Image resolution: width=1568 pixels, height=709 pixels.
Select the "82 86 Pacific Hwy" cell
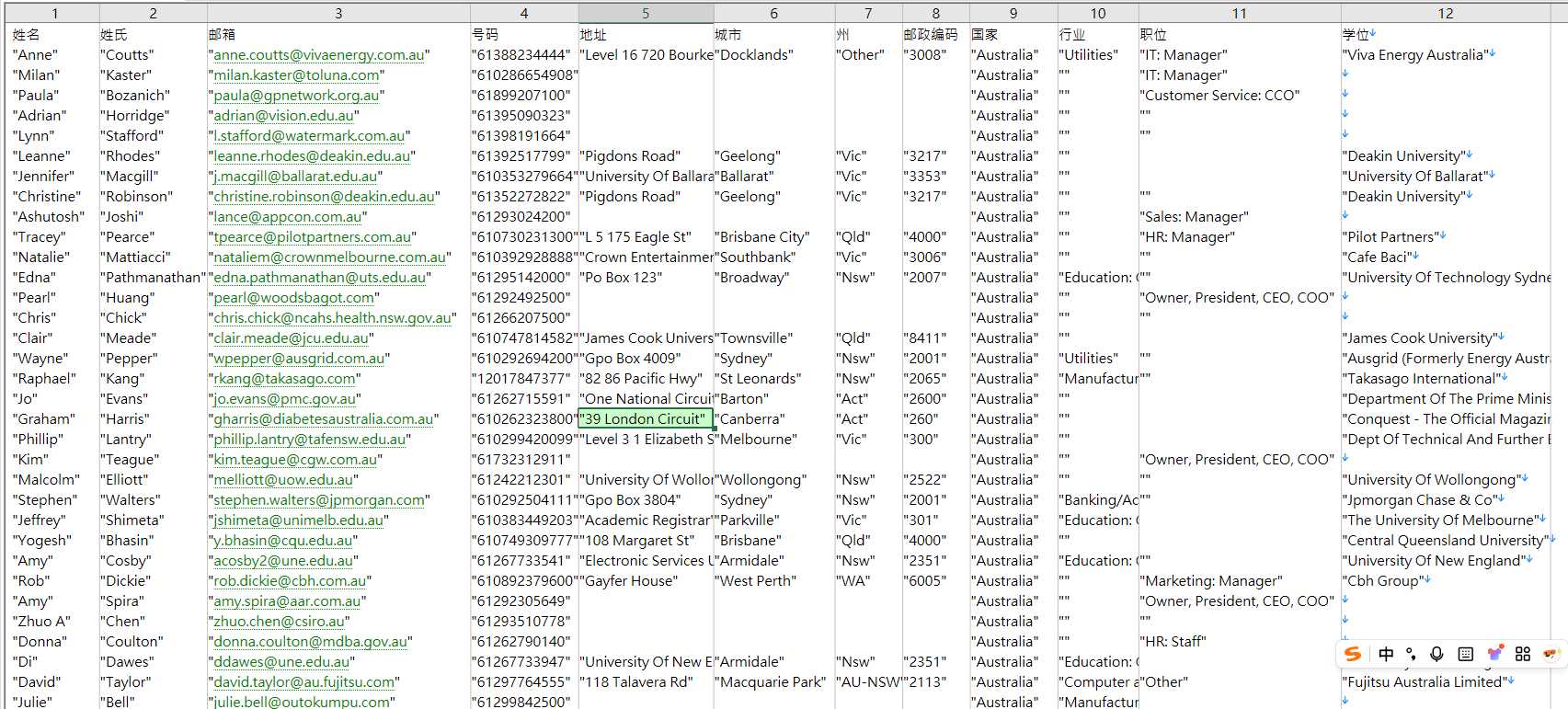coord(646,379)
